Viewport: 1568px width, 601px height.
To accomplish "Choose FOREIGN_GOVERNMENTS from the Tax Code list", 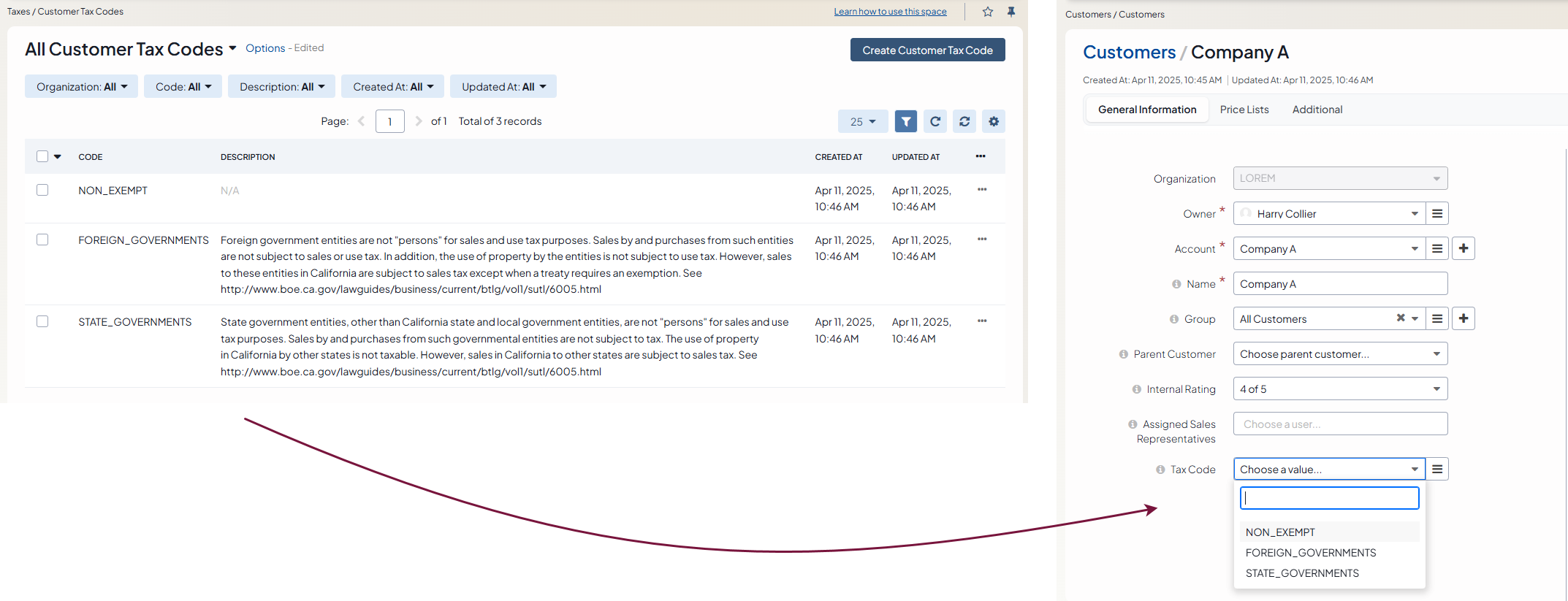I will click(x=1310, y=553).
